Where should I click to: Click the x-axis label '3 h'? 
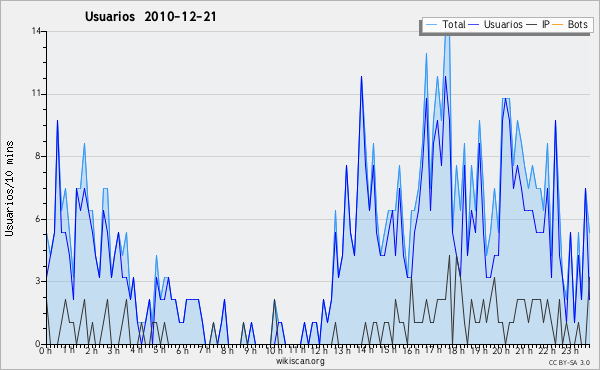(x=114, y=350)
